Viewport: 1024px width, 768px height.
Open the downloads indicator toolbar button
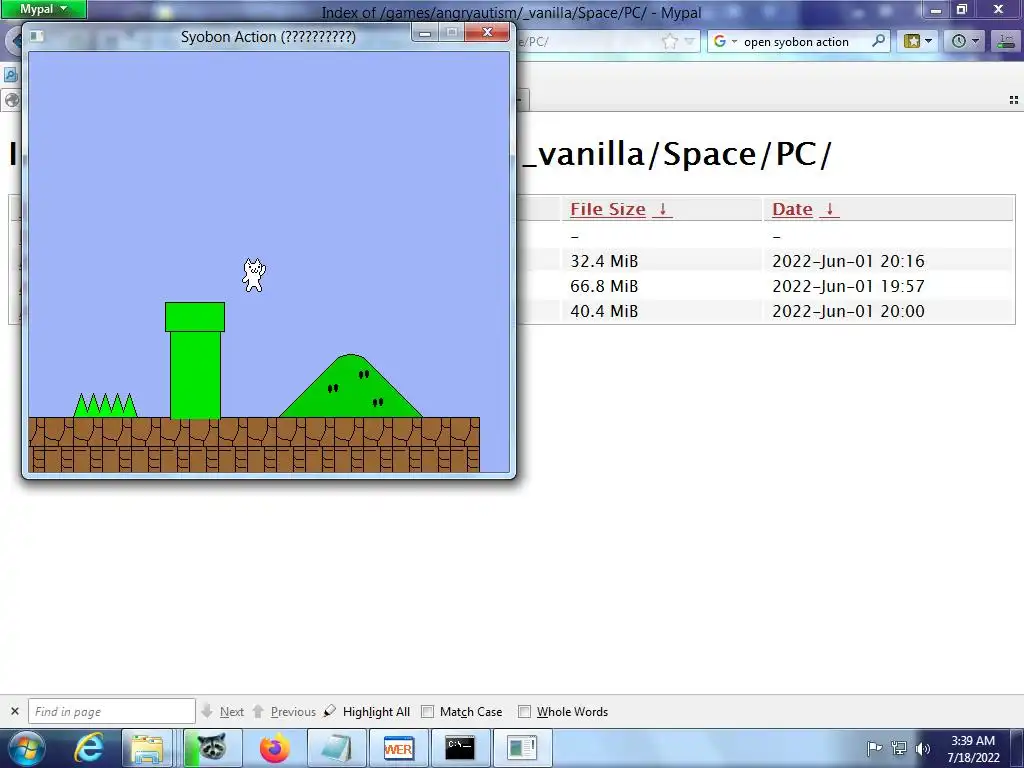[1006, 41]
